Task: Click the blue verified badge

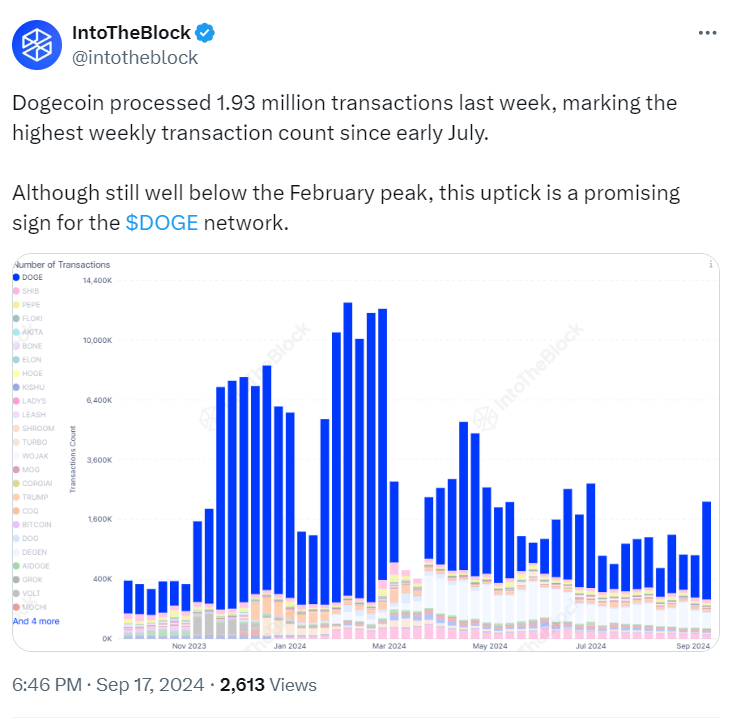Action: tap(204, 33)
